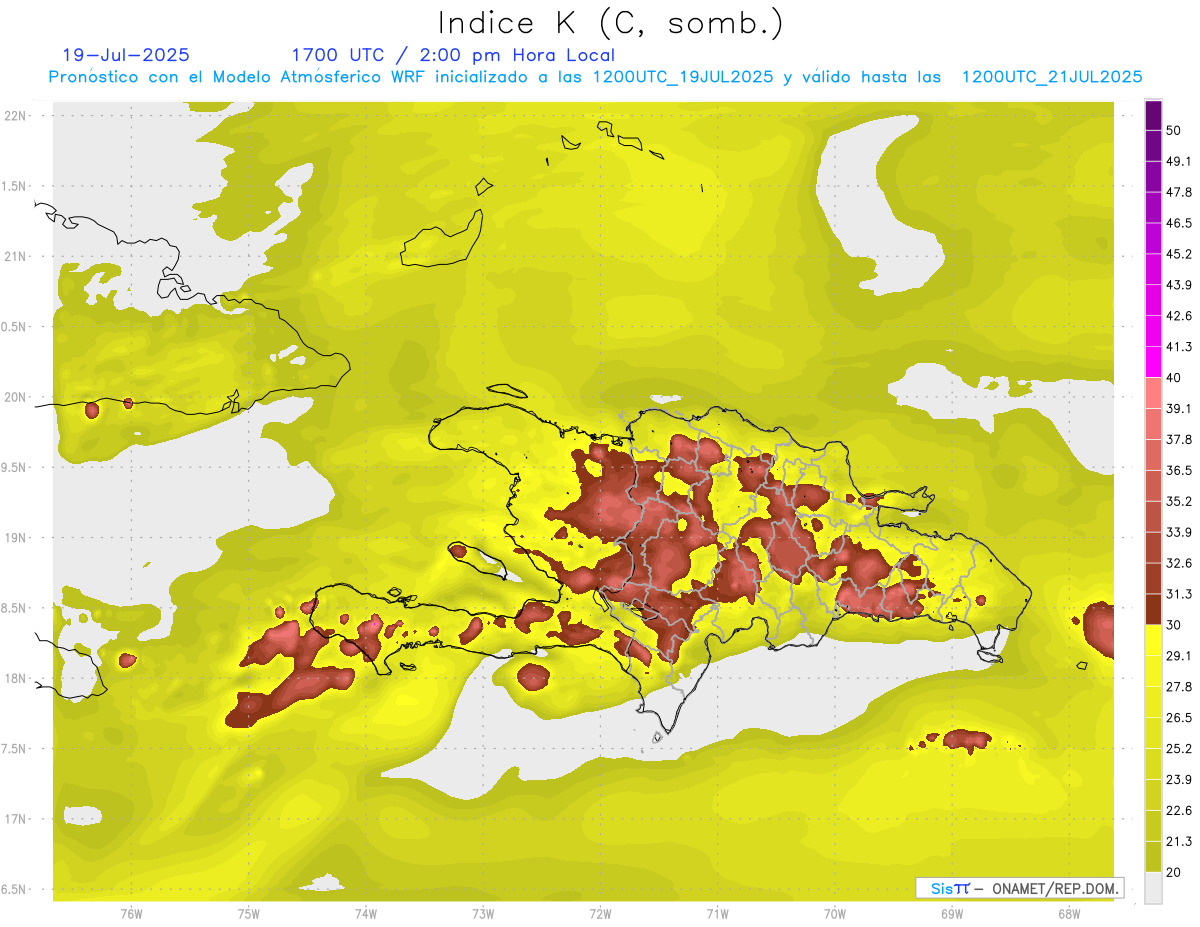The width and height of the screenshot is (1200, 927).
Task: Click legend color band between 39.1 and 40
Action: [1154, 393]
